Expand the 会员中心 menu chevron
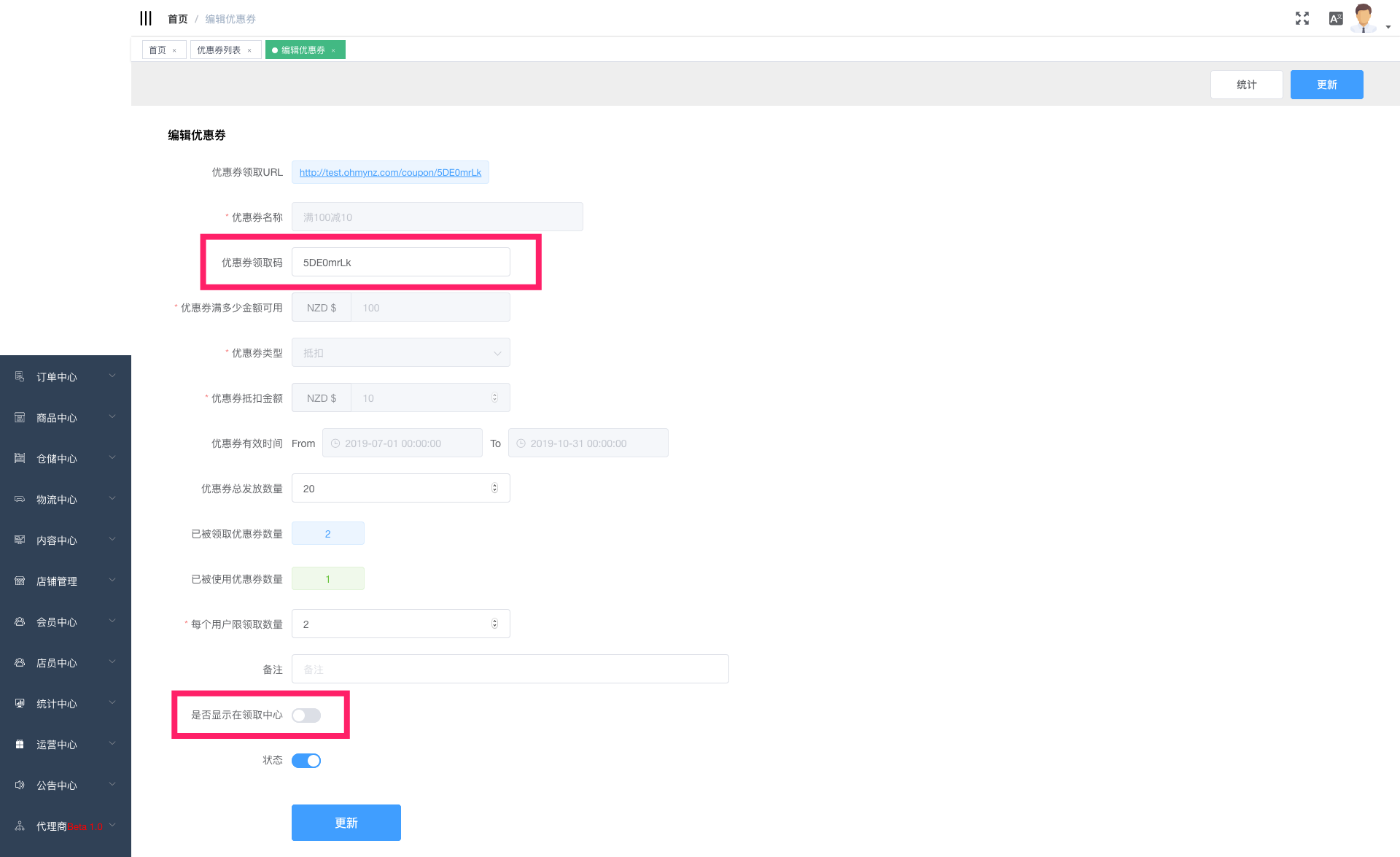The width and height of the screenshot is (1400, 857). click(112, 621)
